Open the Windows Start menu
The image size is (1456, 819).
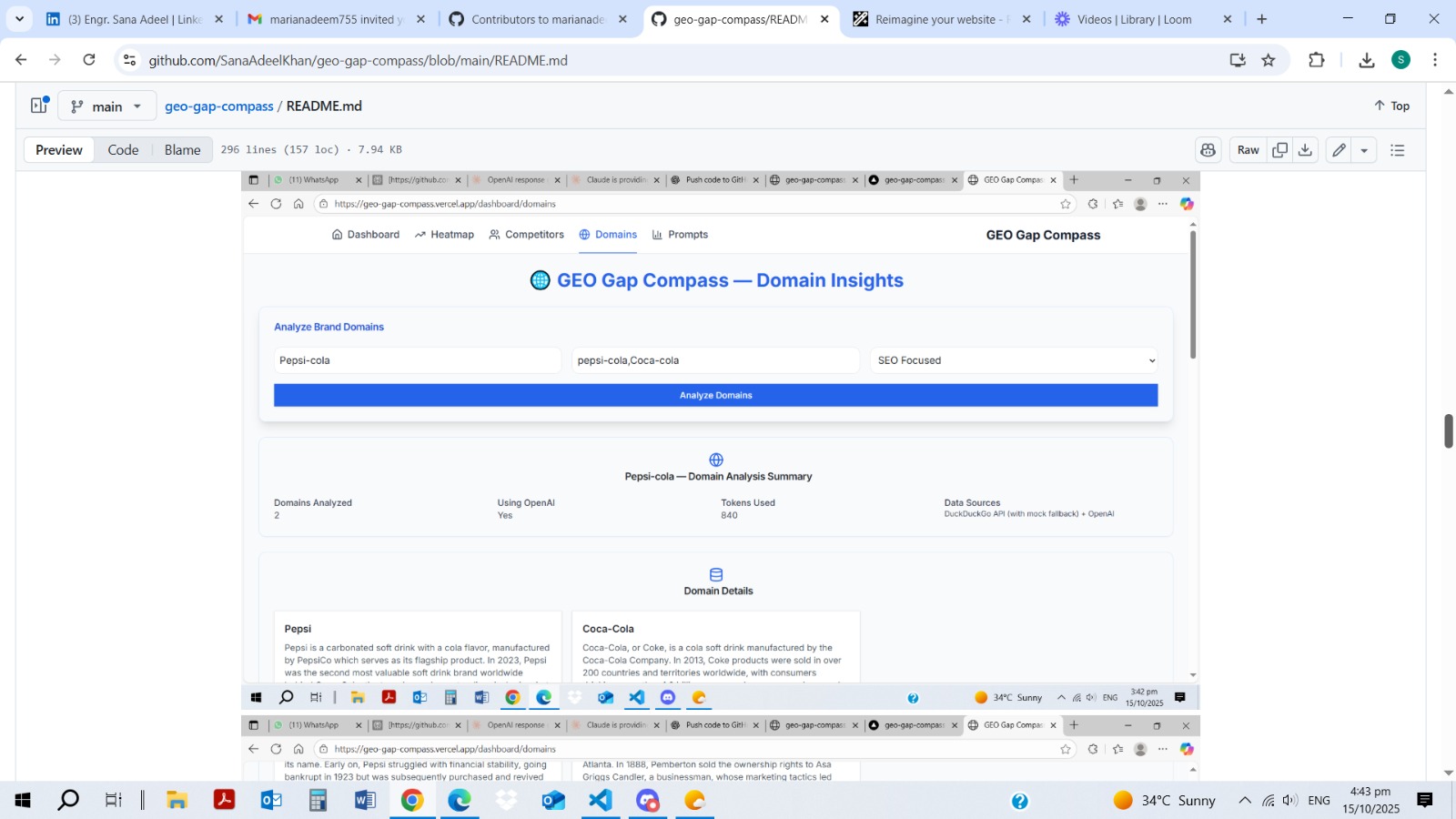click(23, 800)
